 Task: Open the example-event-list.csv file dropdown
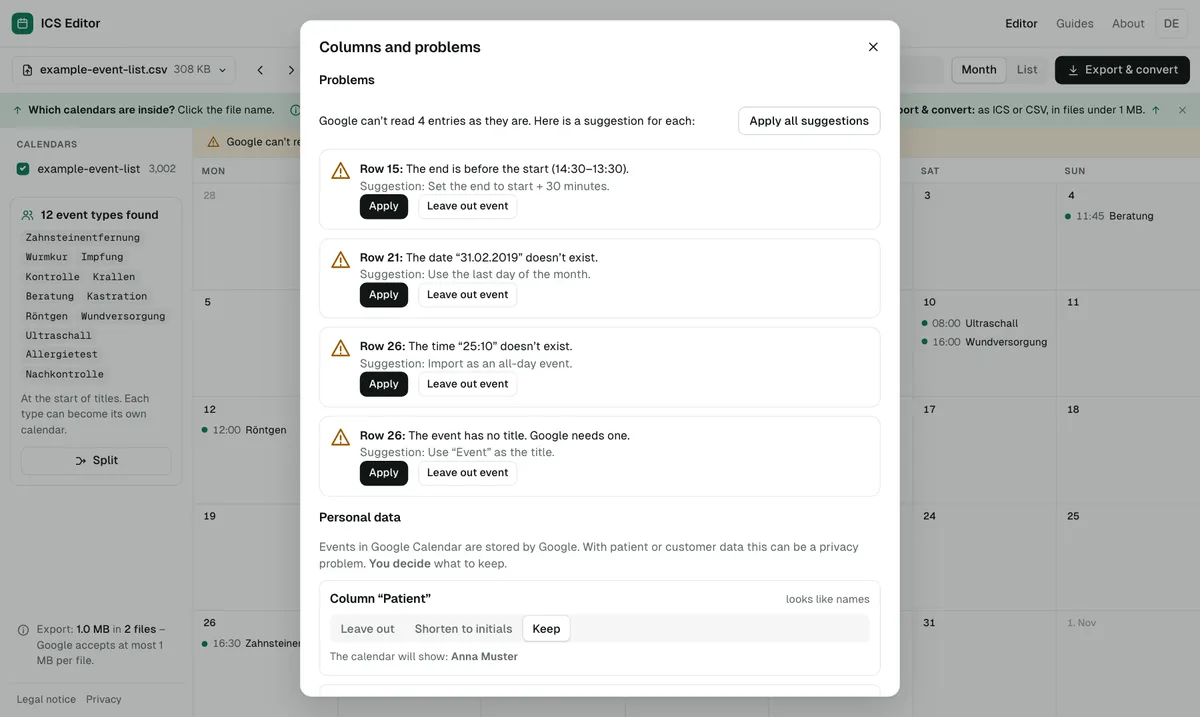tap(125, 70)
